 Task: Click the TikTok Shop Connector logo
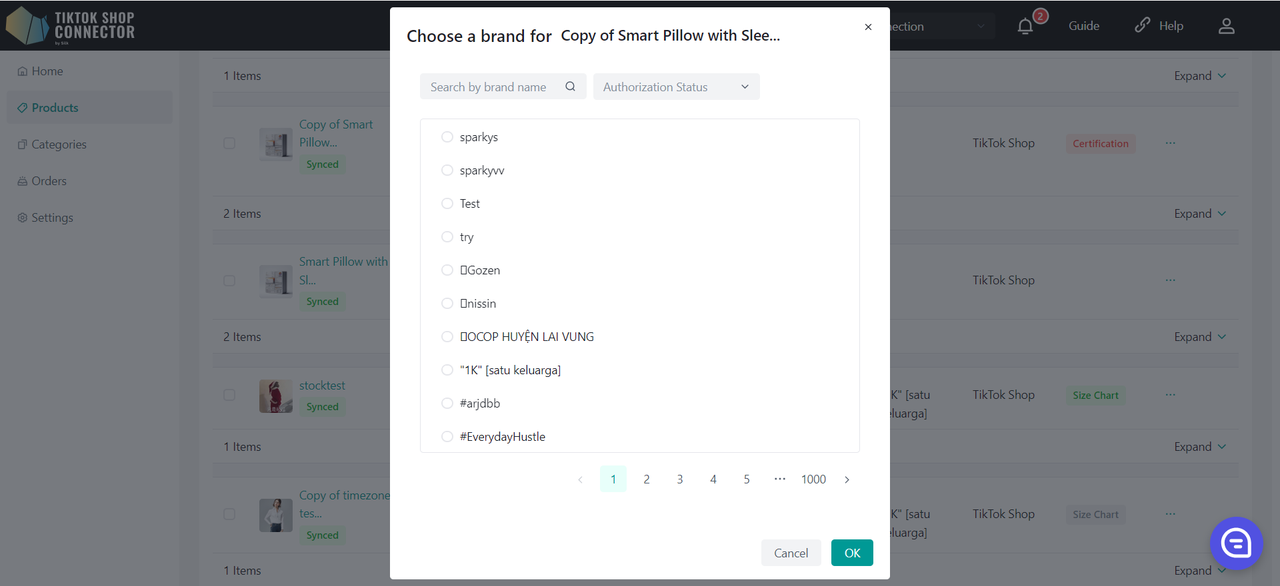pos(70,25)
